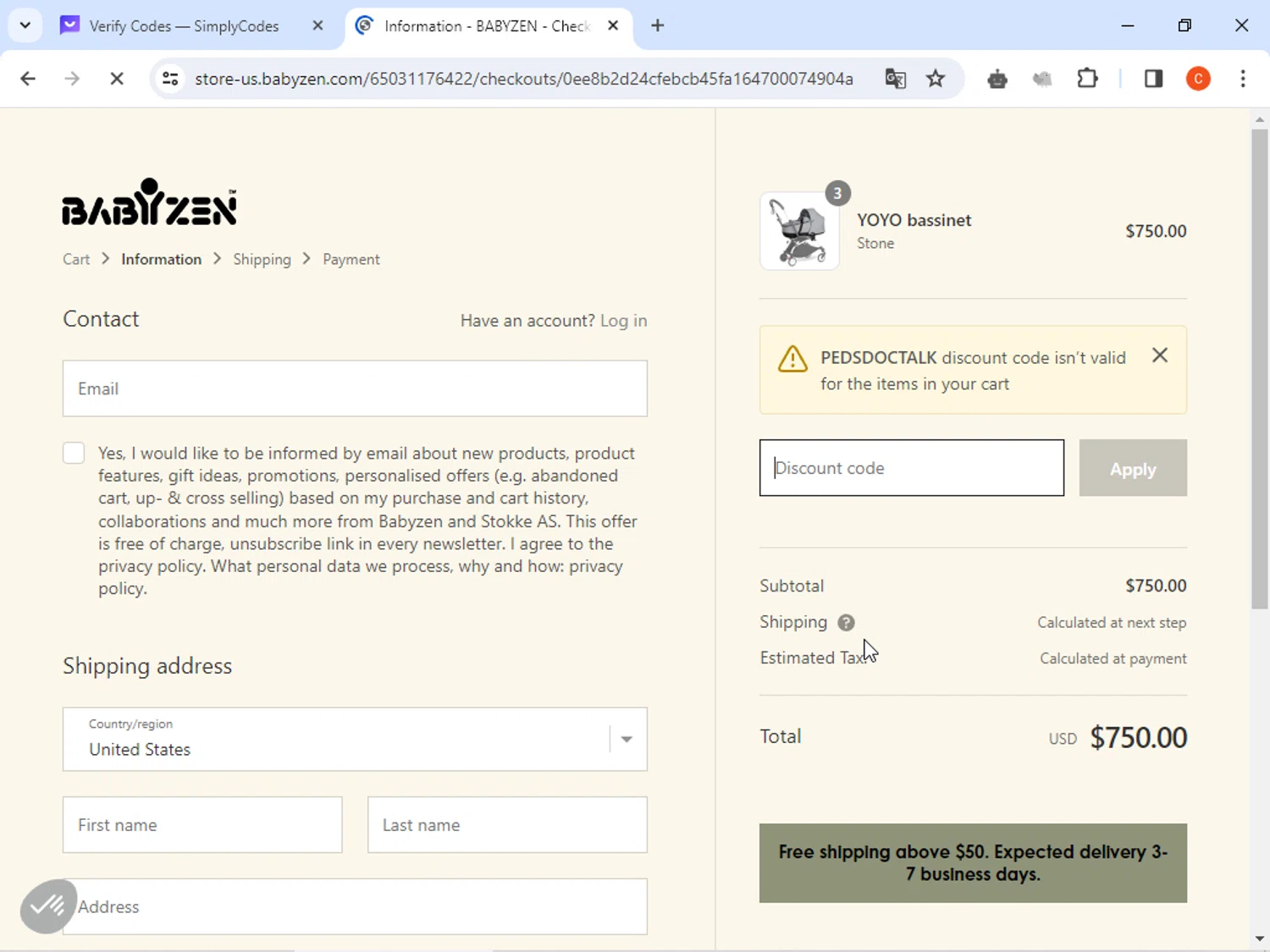Click the quantity badge showing 3
Image resolution: width=1270 pixels, height=952 pixels.
pyautogui.click(x=837, y=193)
